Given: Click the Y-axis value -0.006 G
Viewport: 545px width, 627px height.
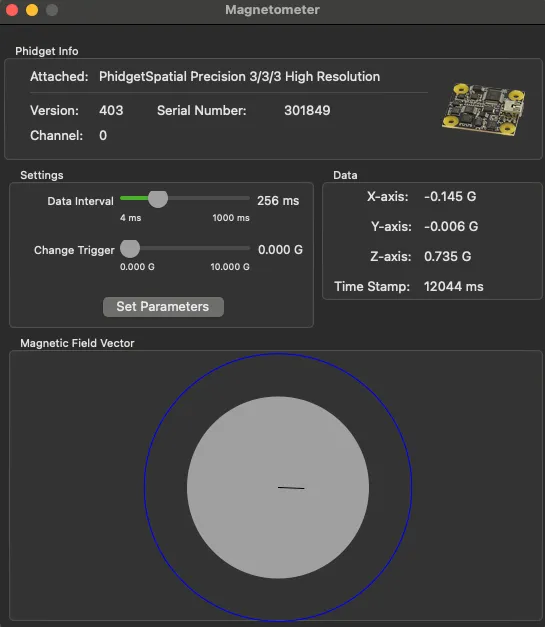Looking at the screenshot, I should [x=451, y=226].
